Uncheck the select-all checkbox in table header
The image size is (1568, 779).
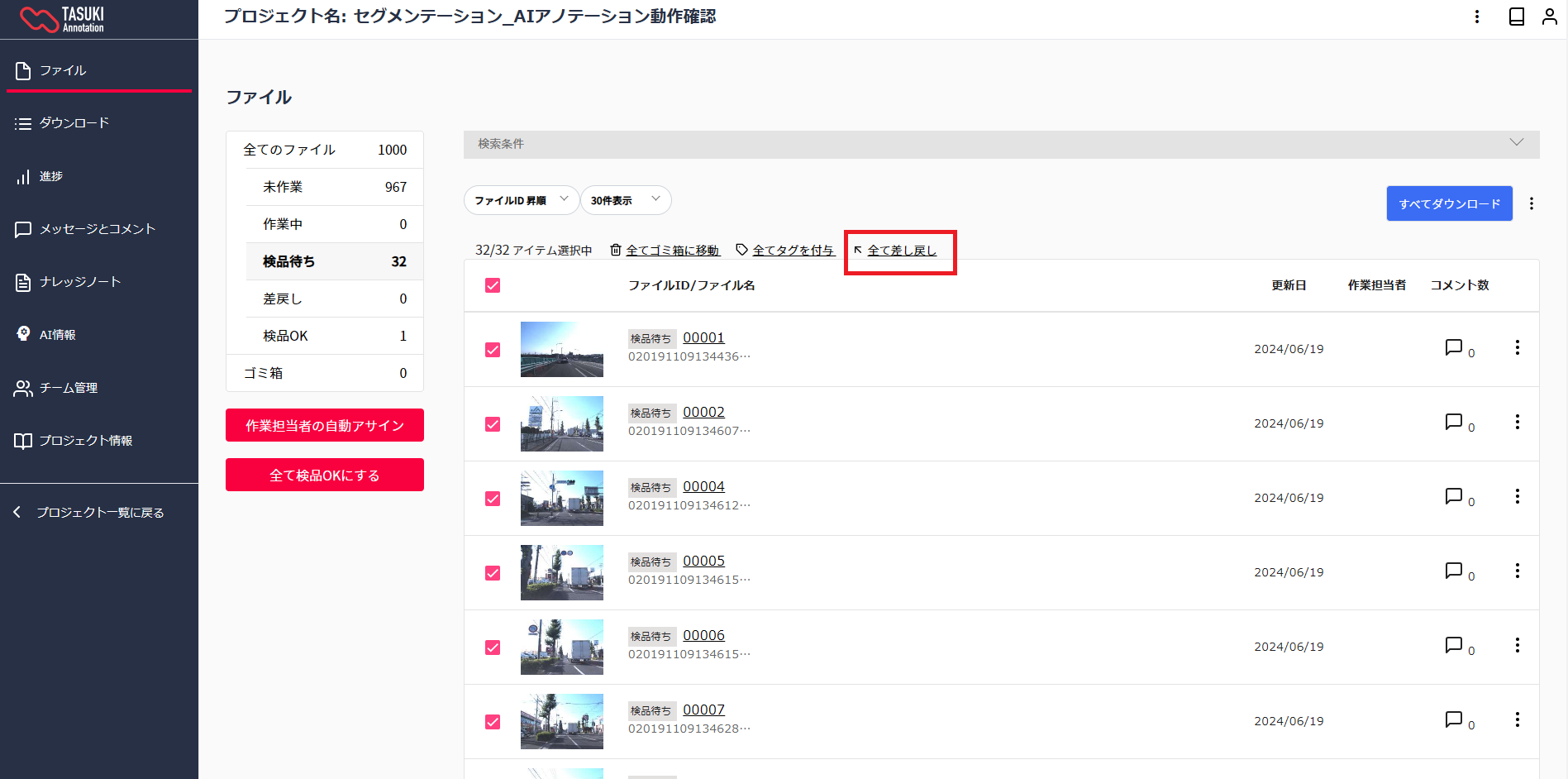tap(493, 285)
